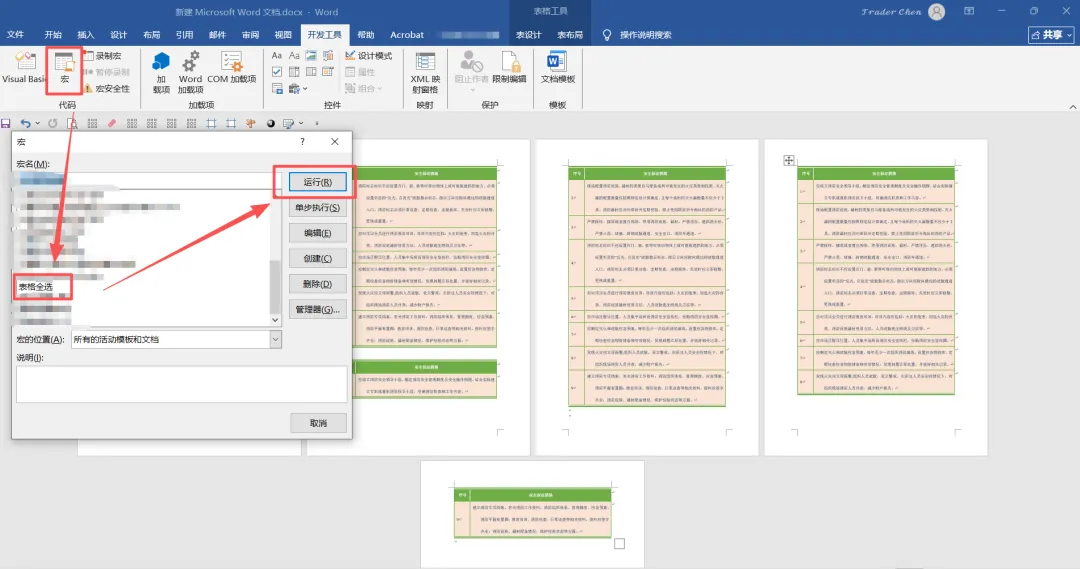1080x569 pixels.
Task: Open the 加载项 add-ins button
Action: tap(161, 72)
